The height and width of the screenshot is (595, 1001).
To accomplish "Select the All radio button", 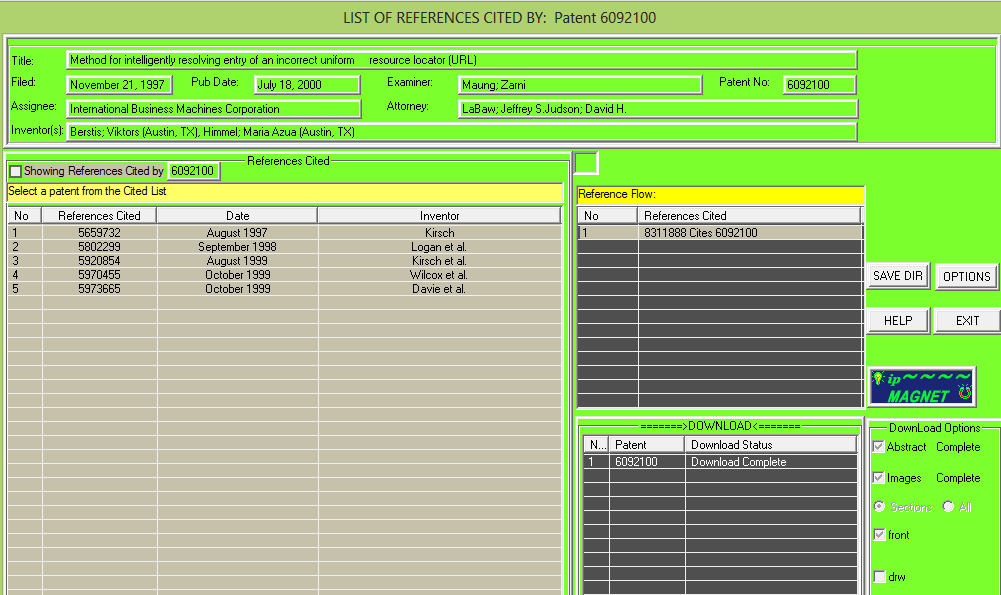I will tap(949, 506).
